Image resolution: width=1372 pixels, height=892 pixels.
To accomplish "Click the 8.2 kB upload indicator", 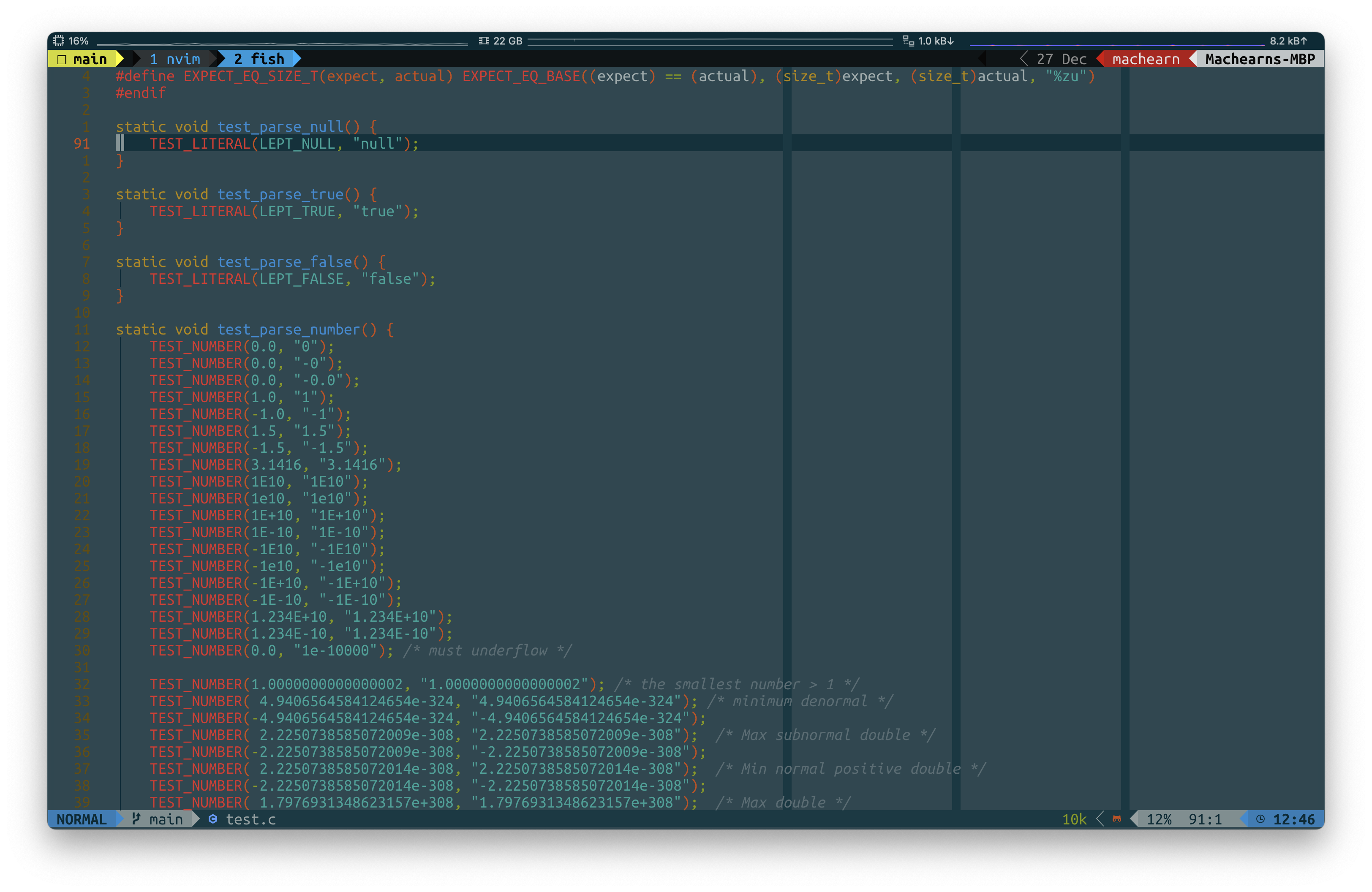I will point(1288,41).
